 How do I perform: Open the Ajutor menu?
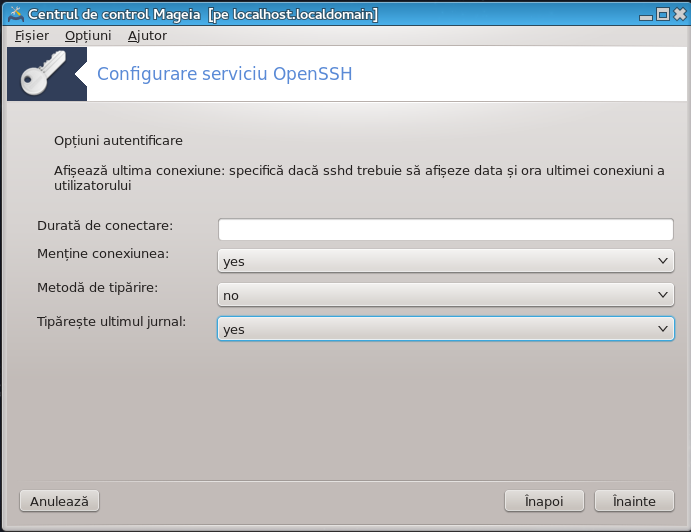click(147, 36)
